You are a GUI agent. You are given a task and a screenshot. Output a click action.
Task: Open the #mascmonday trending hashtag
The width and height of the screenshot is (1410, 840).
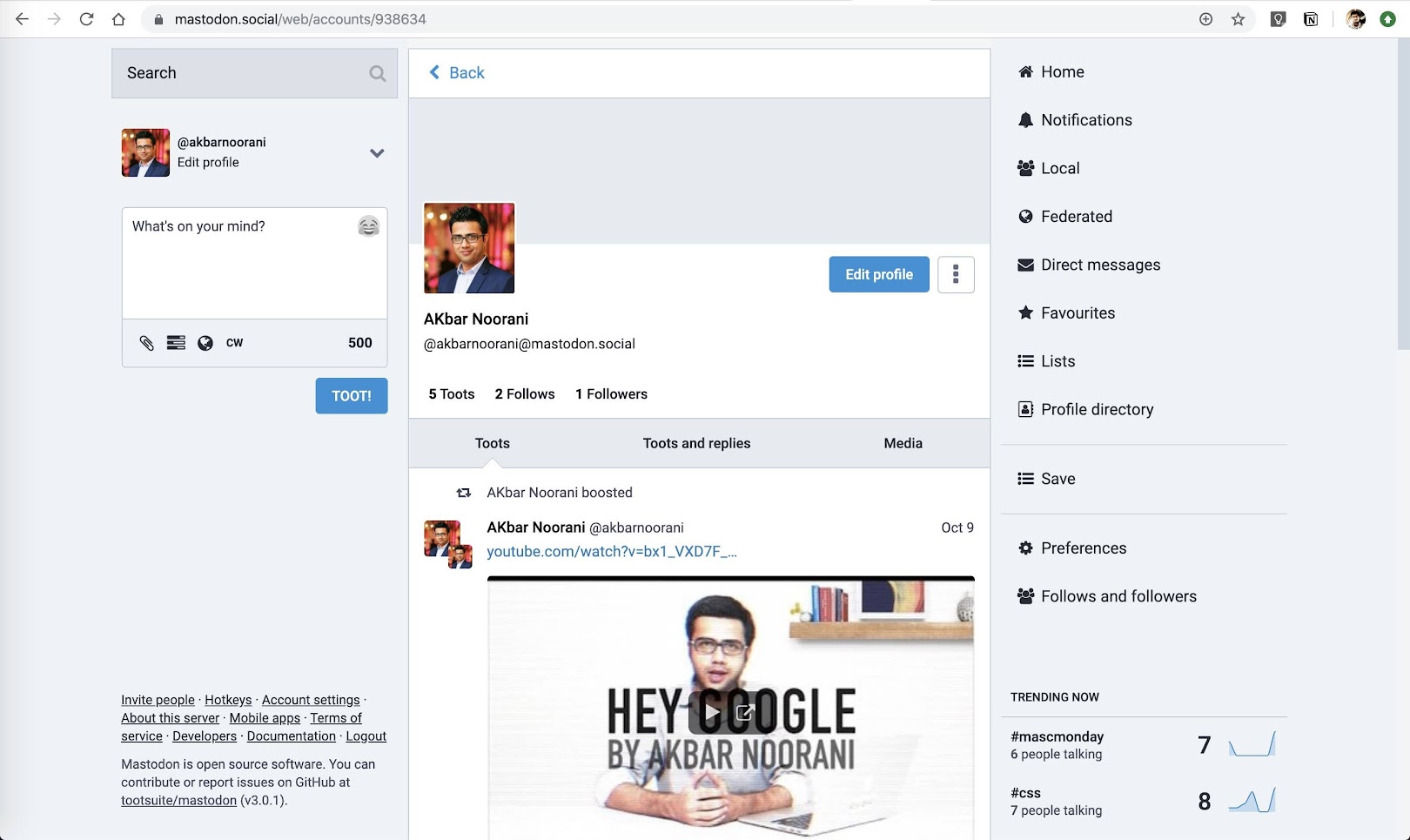pos(1057,736)
